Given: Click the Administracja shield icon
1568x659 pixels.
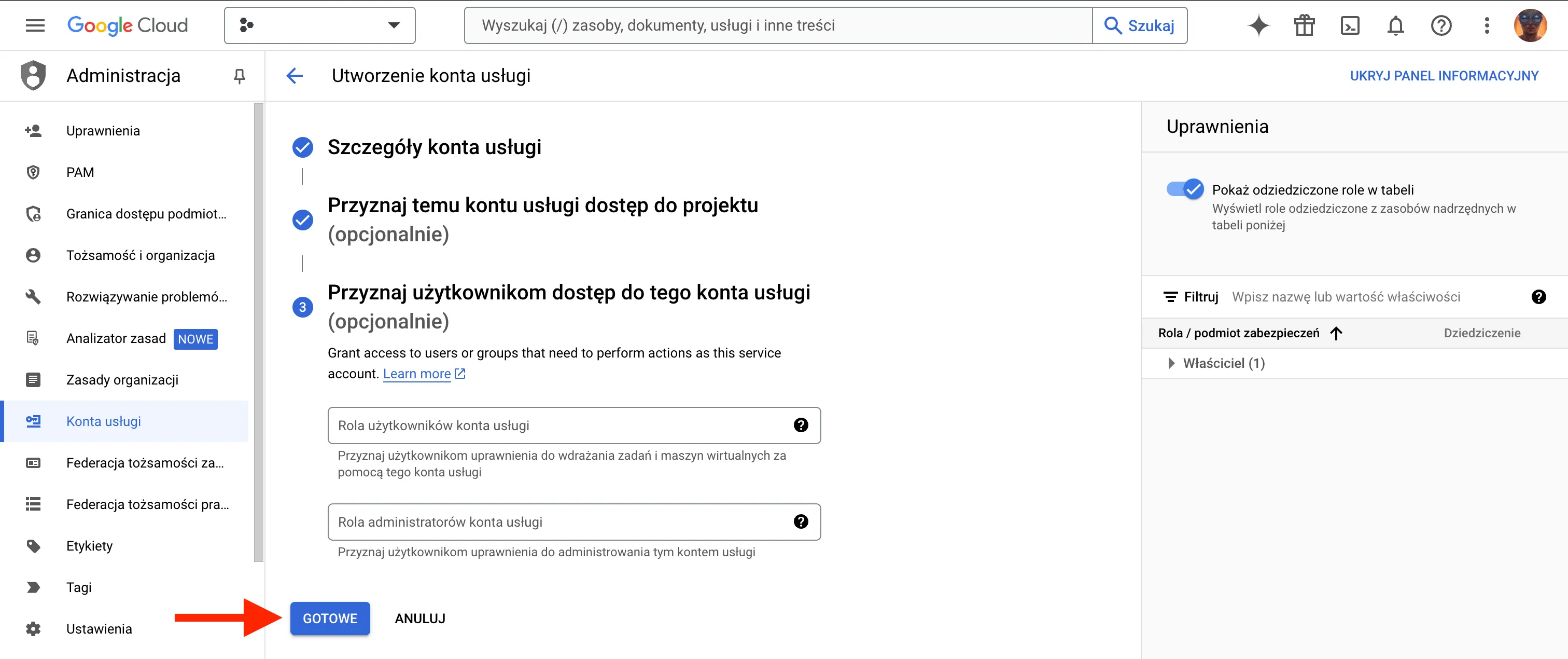Looking at the screenshot, I should coord(33,76).
